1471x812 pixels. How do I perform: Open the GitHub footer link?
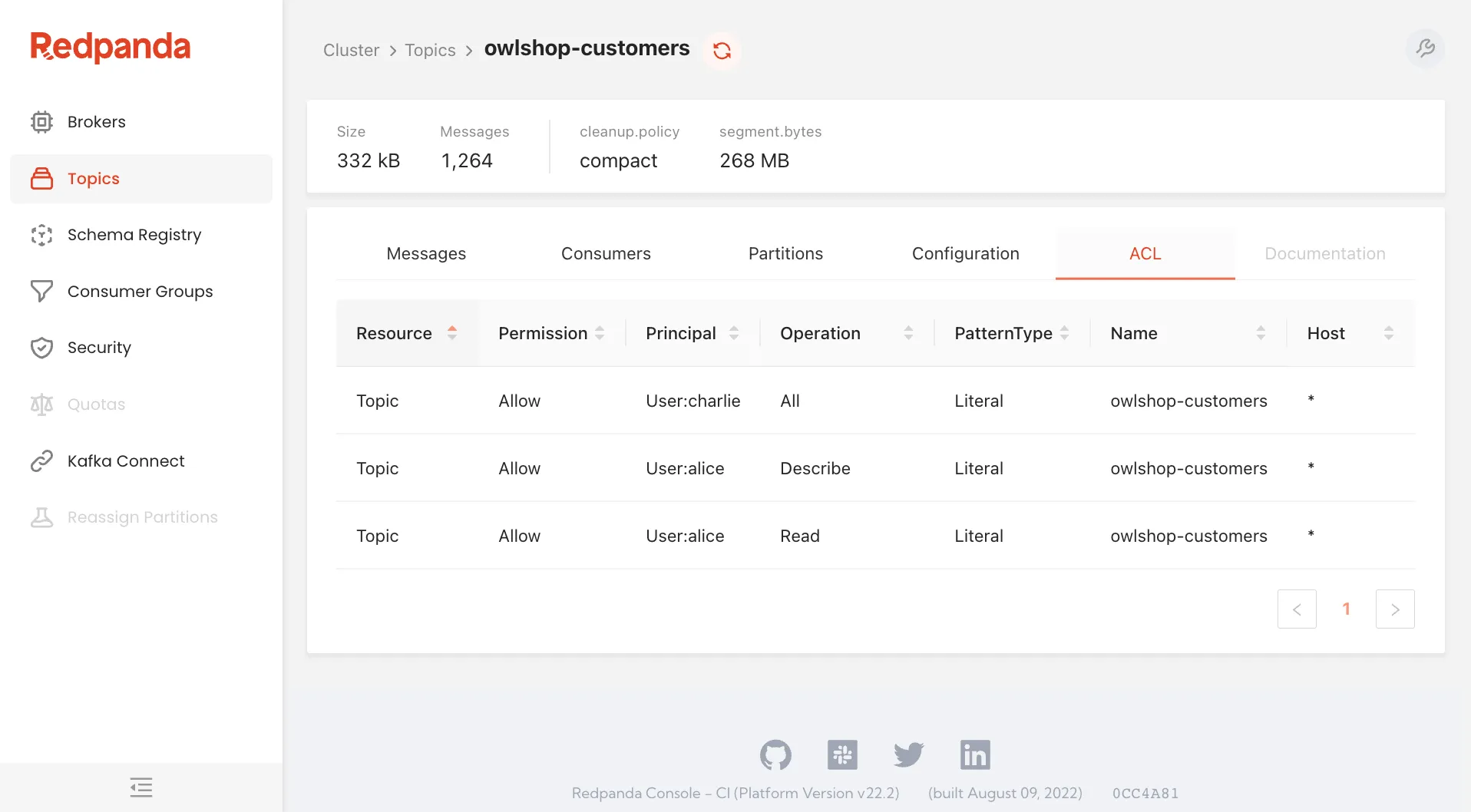[x=775, y=755]
